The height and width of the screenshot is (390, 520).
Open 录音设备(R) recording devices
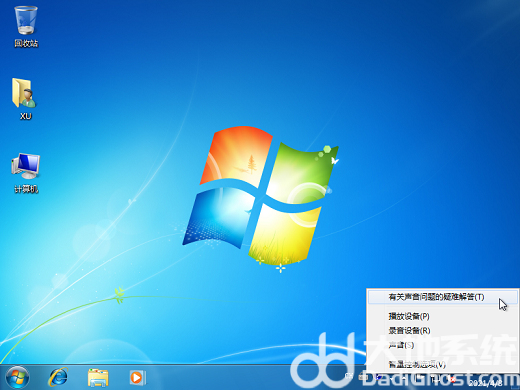coord(443,331)
